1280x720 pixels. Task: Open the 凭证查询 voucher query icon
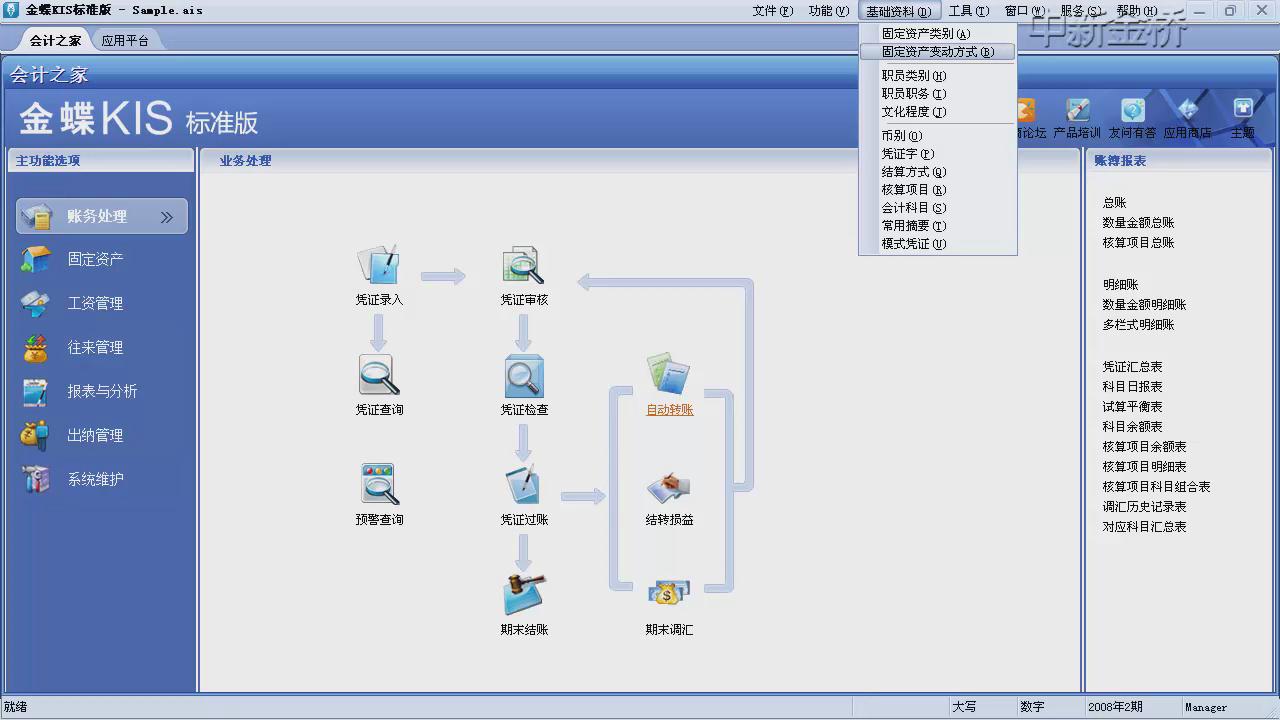point(379,375)
